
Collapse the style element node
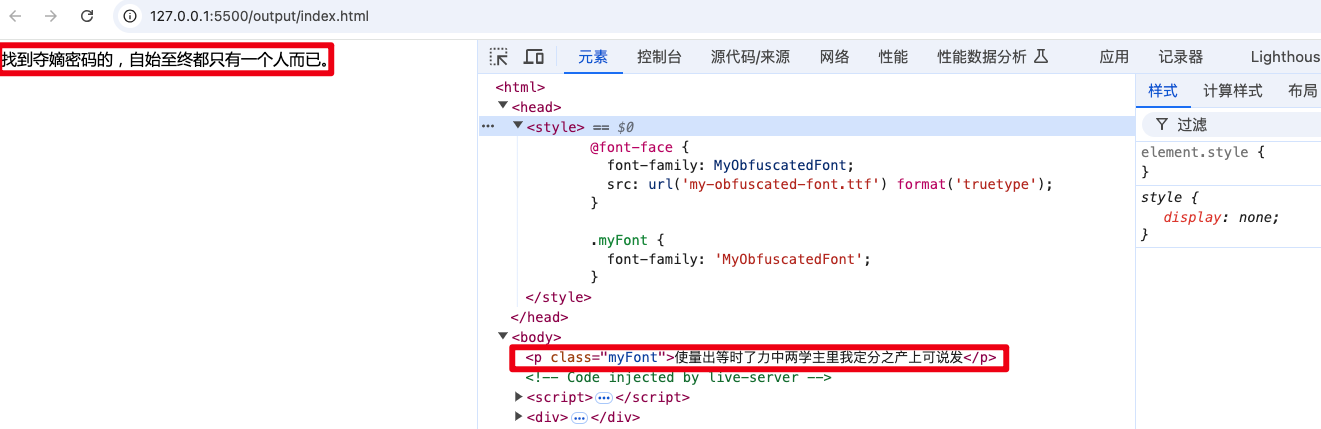click(x=518, y=127)
